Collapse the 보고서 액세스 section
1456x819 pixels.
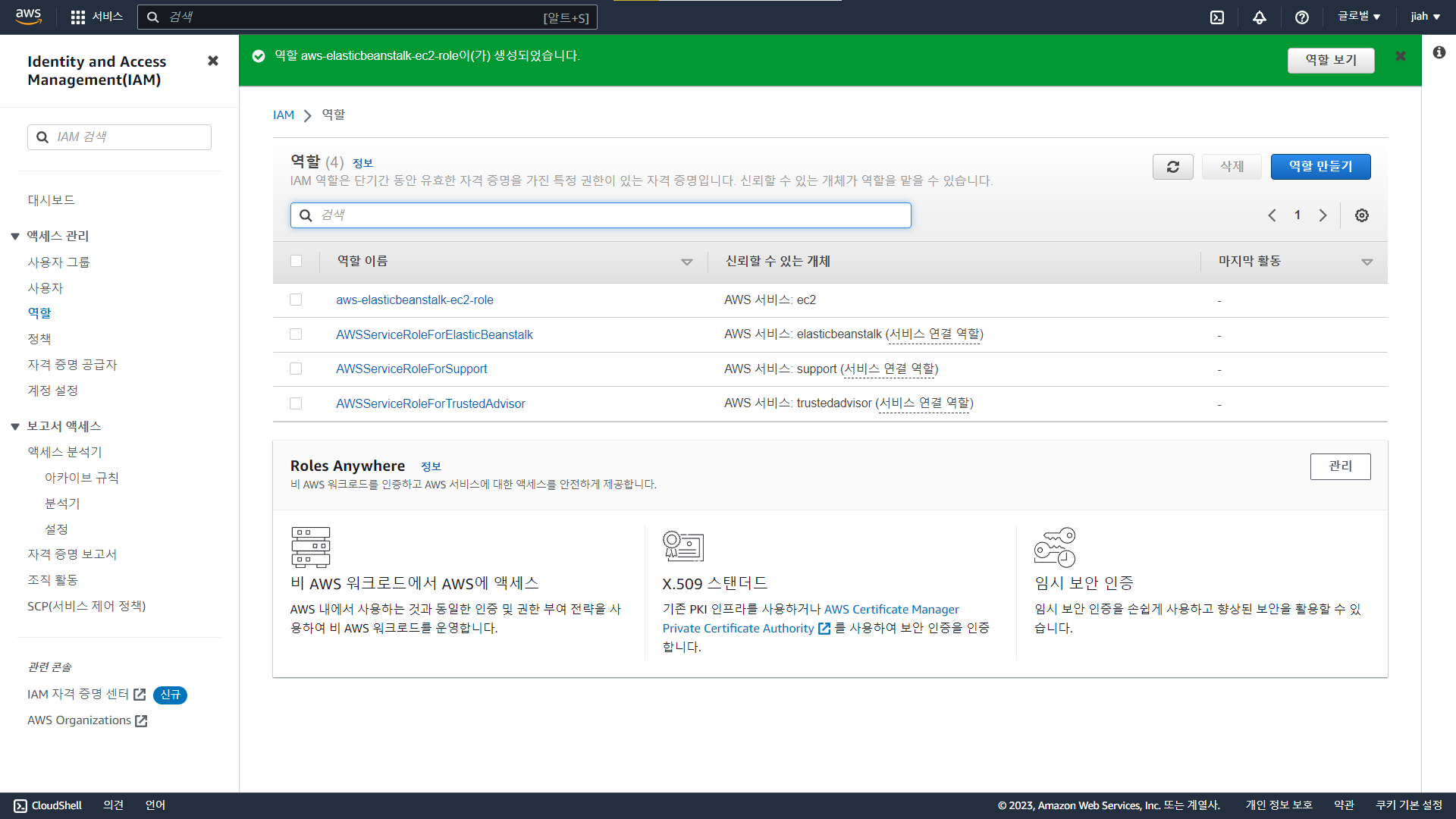pos(15,427)
